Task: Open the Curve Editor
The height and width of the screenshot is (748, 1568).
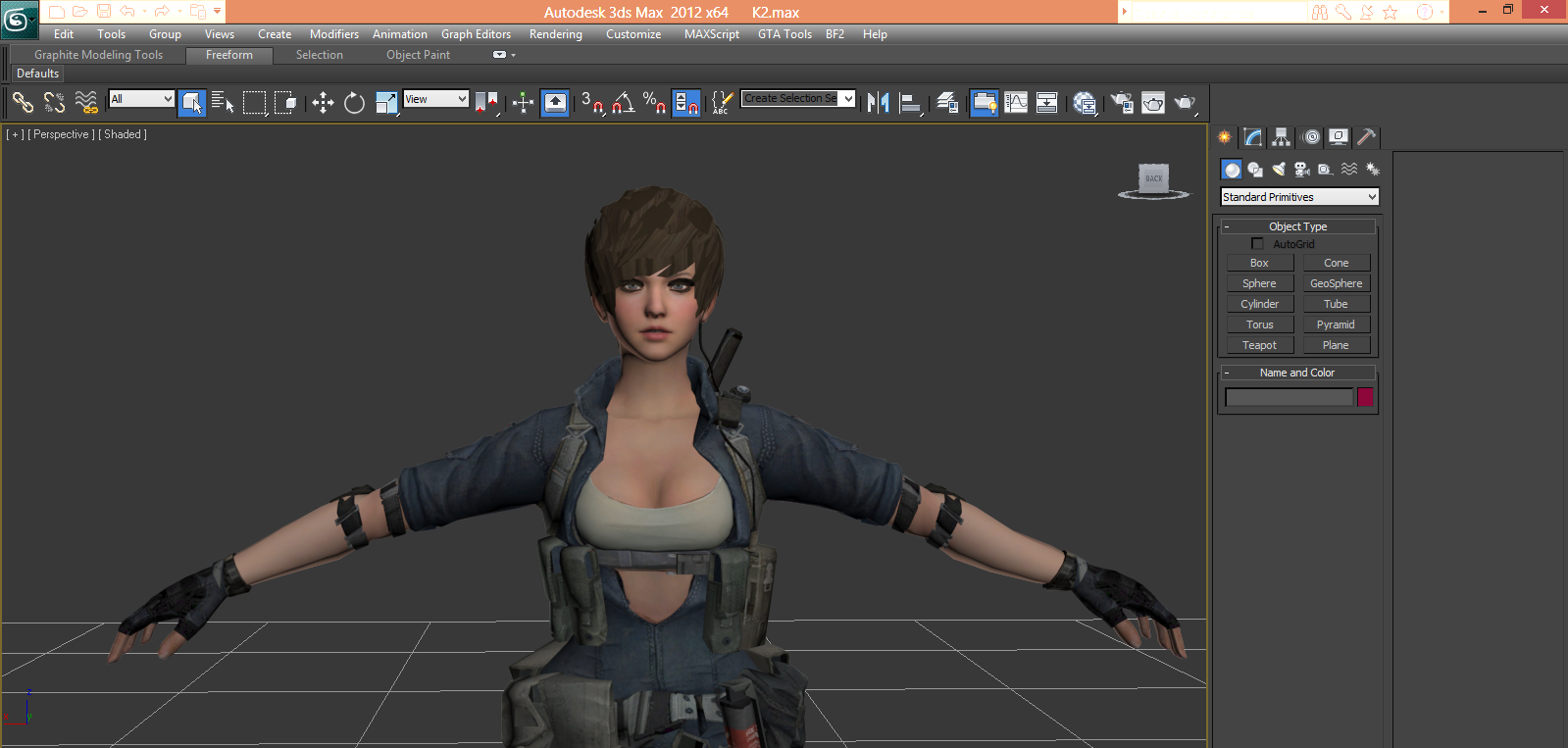Action: point(1016,102)
